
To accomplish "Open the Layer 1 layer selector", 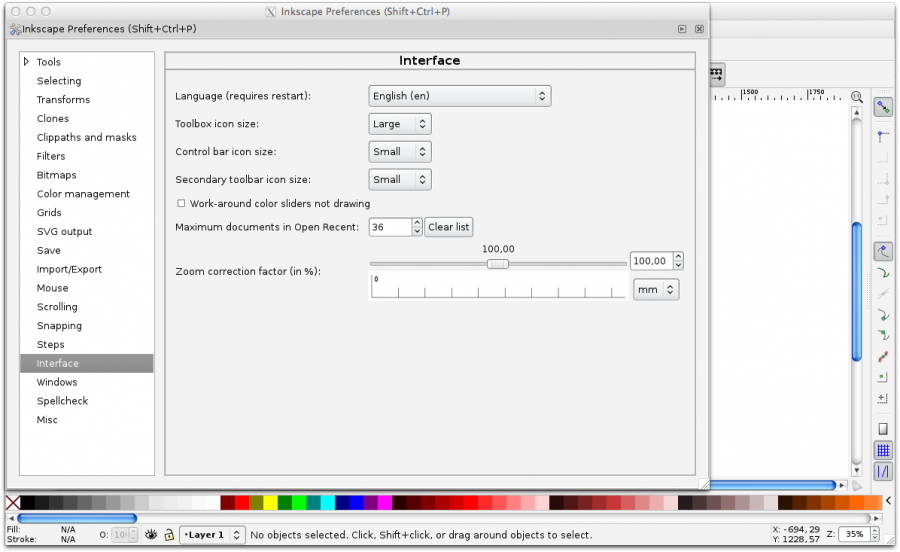I will coord(212,535).
